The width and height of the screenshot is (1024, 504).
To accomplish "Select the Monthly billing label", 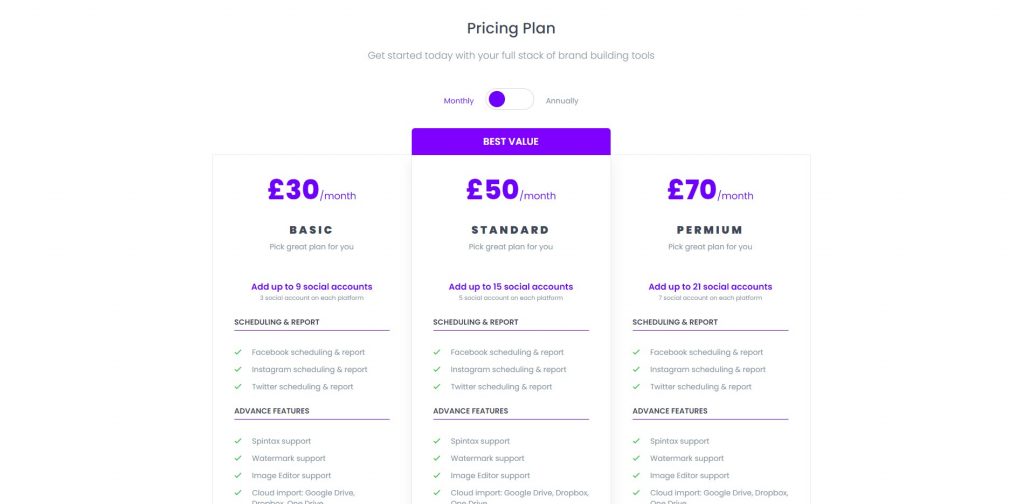I will 458,101.
